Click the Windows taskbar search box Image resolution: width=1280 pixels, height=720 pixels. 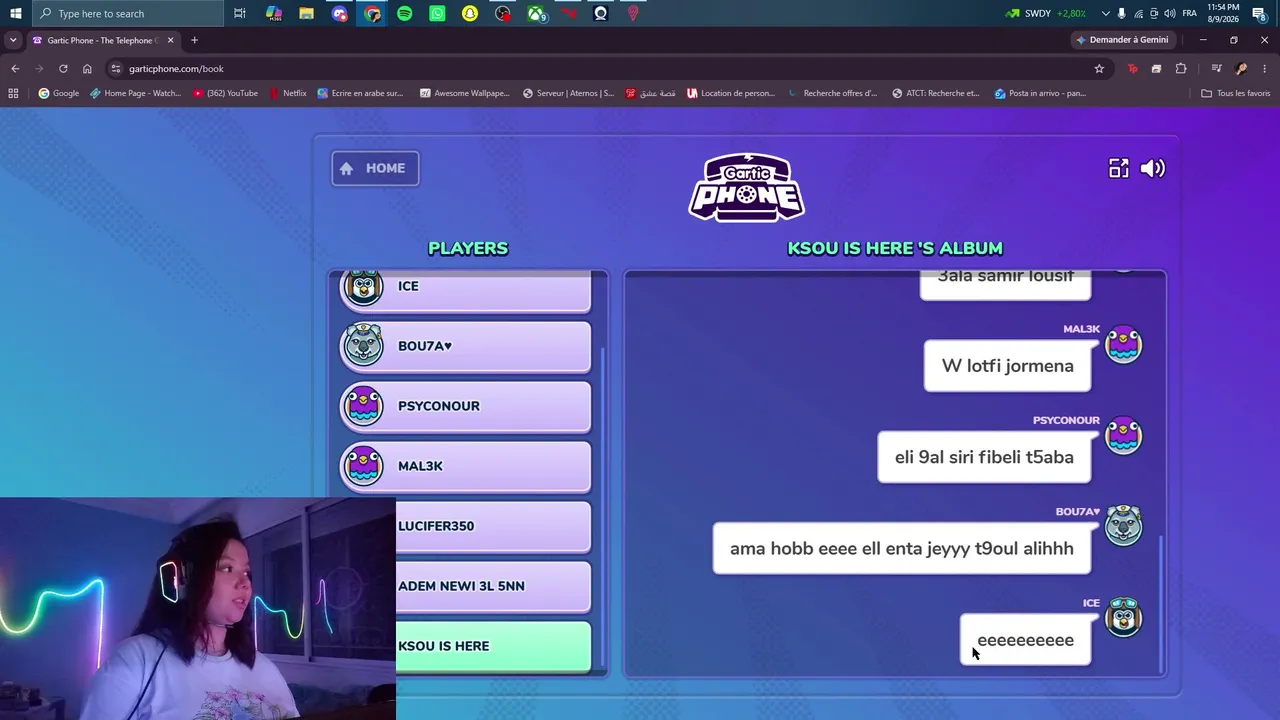tap(127, 13)
